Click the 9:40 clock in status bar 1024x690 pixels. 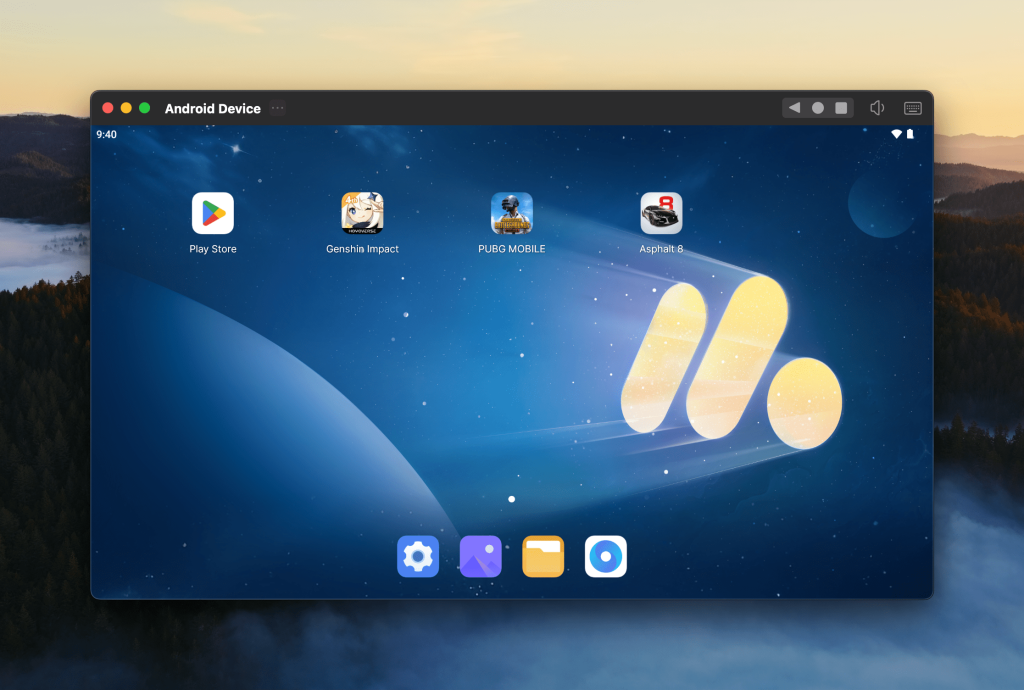click(107, 134)
